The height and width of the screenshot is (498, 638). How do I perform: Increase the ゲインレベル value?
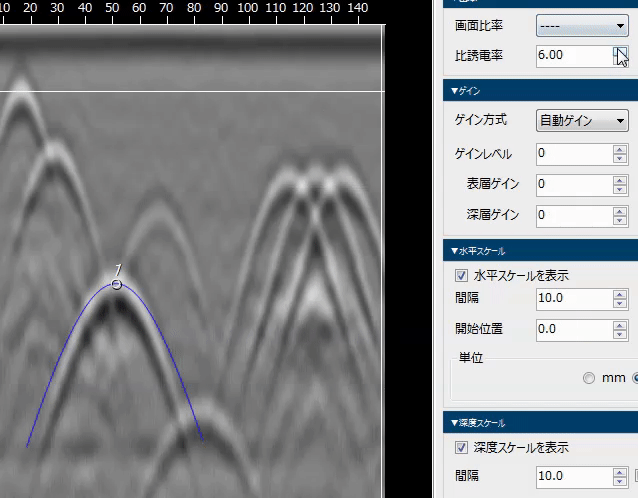coord(620,149)
